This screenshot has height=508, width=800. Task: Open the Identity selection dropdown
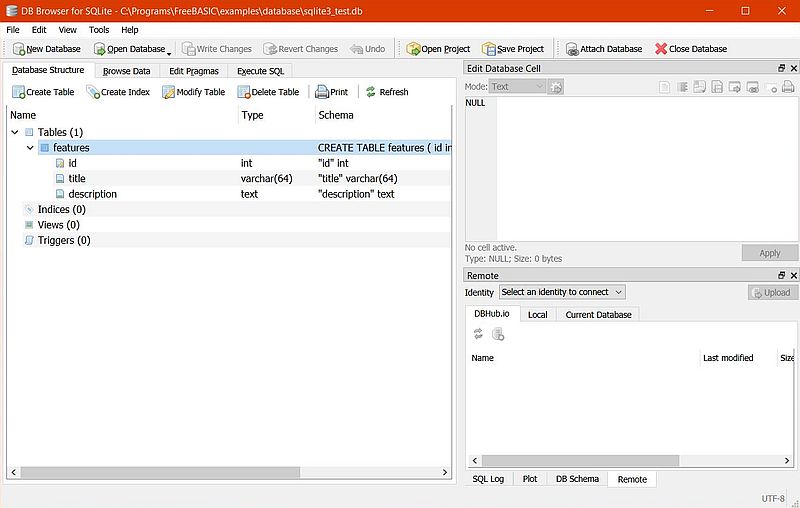pyautogui.click(x=562, y=292)
